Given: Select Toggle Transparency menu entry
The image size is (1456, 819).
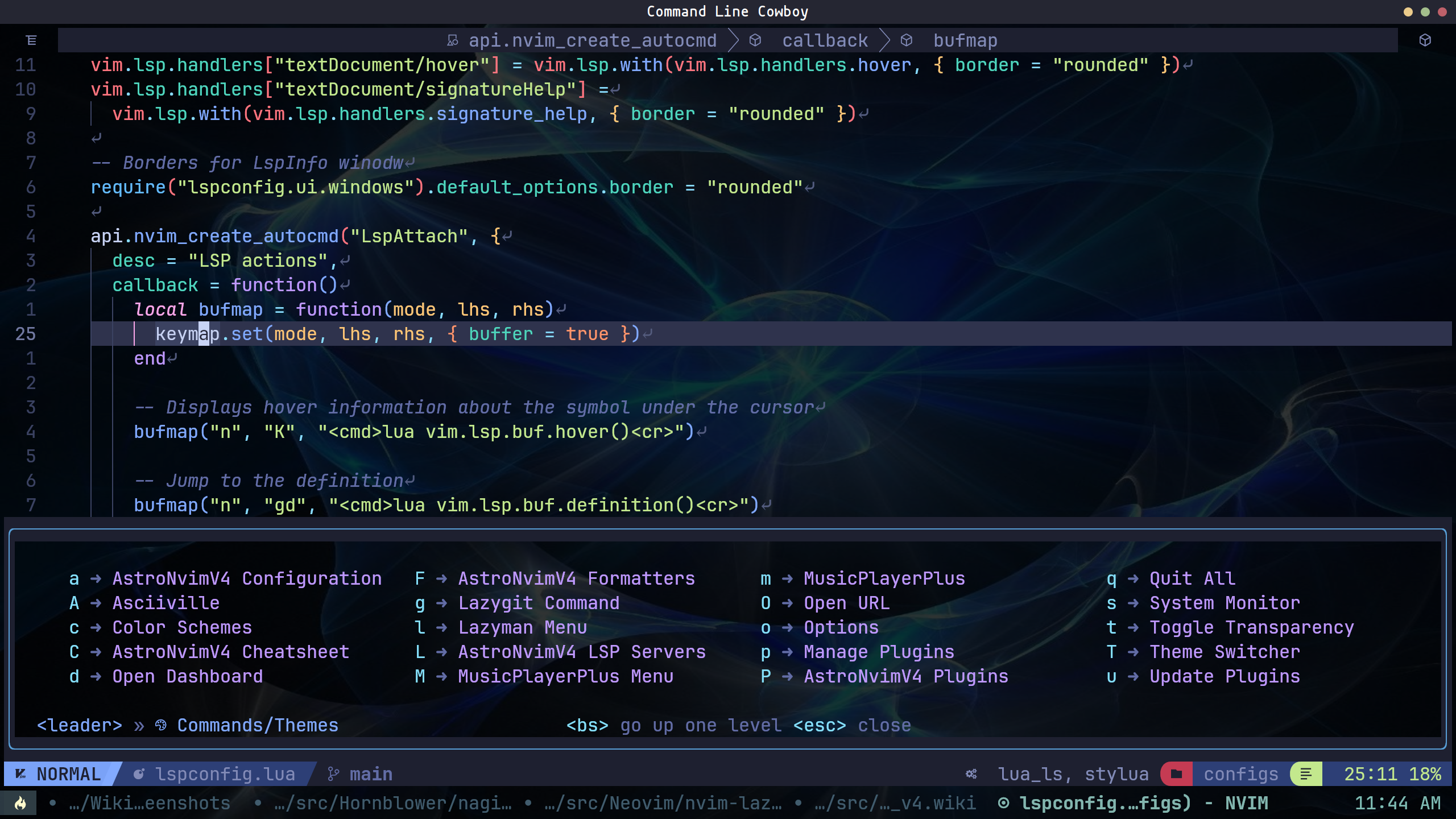Looking at the screenshot, I should pos(1251,627).
